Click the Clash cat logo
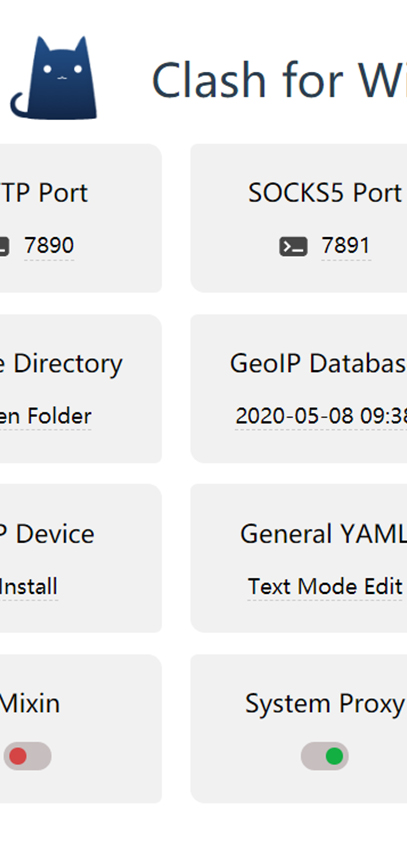This screenshot has width=407, height=867. (54, 77)
